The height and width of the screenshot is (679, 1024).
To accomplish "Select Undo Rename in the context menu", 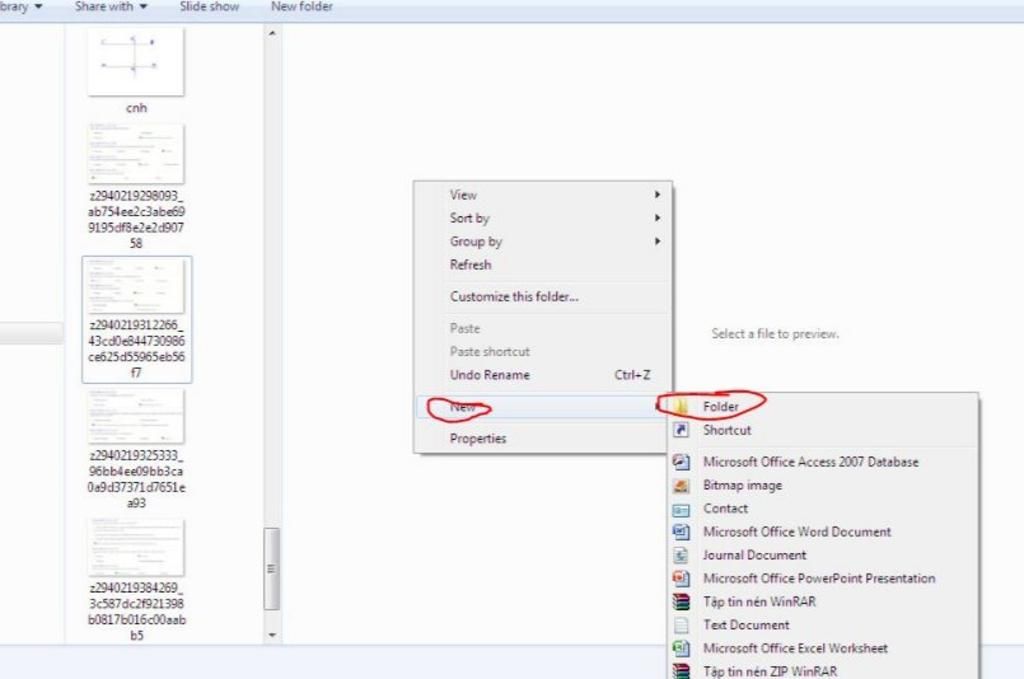I will point(542,375).
